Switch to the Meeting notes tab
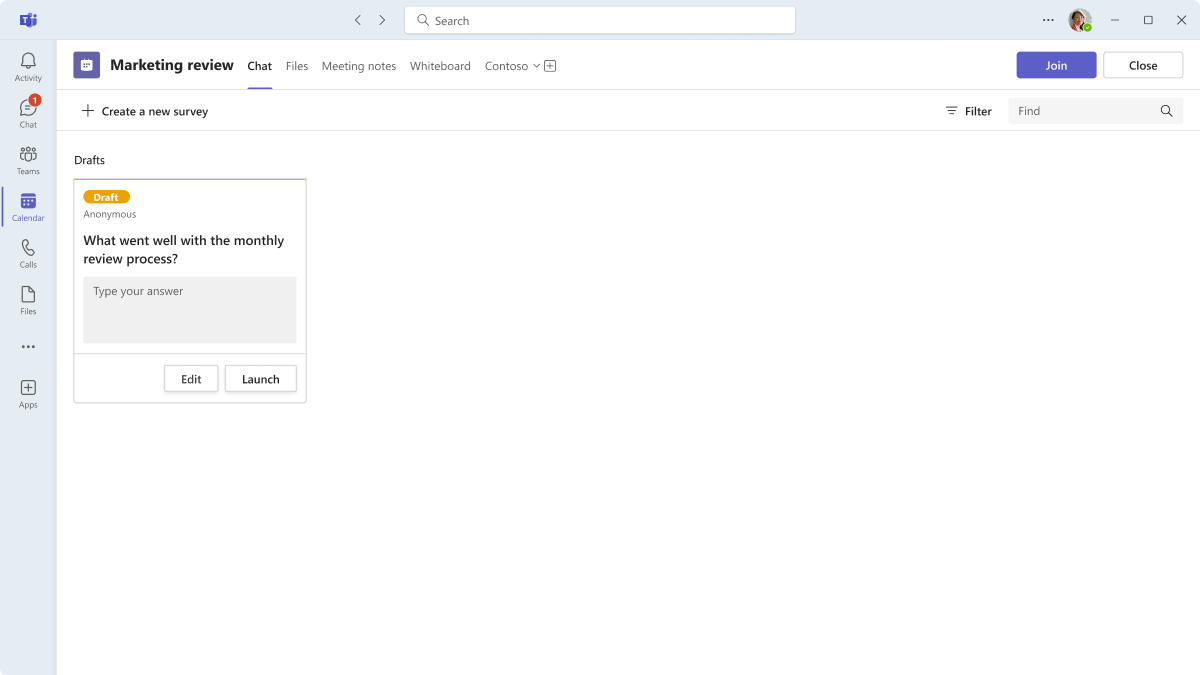The image size is (1200, 675). coord(358,66)
